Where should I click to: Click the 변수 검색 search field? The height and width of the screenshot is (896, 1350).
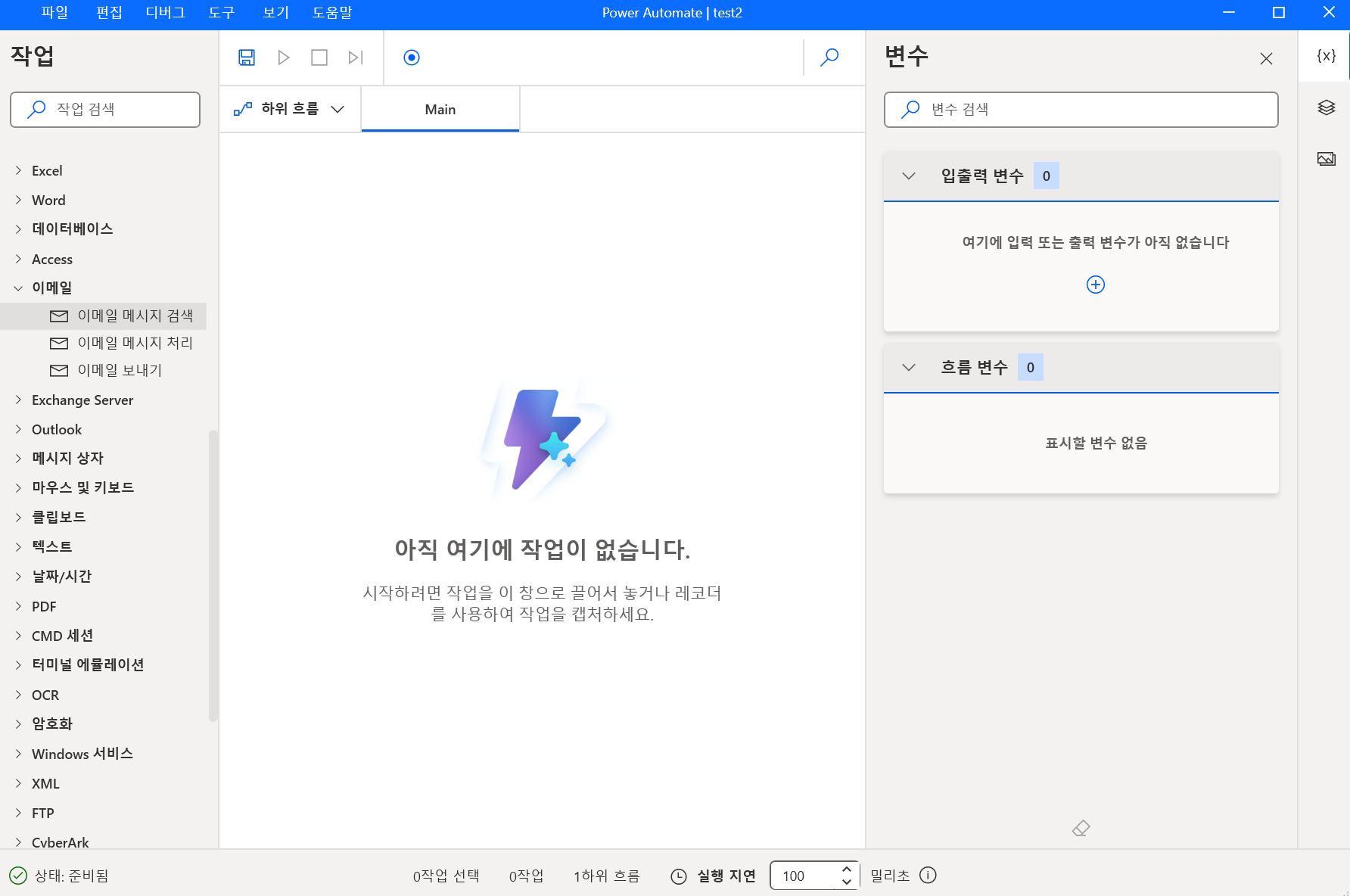click(1081, 110)
